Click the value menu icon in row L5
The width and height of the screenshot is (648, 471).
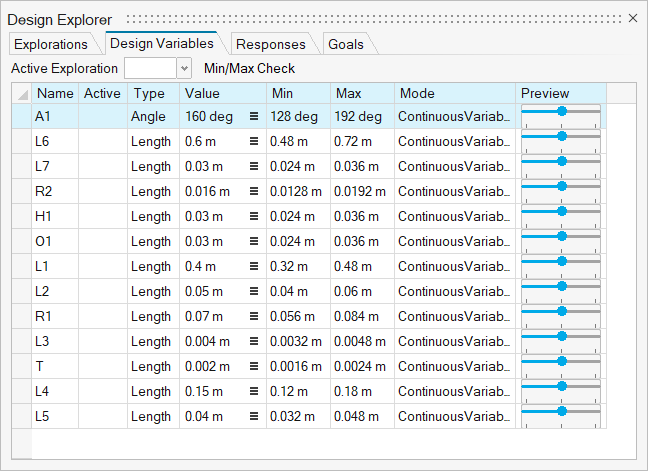click(254, 417)
